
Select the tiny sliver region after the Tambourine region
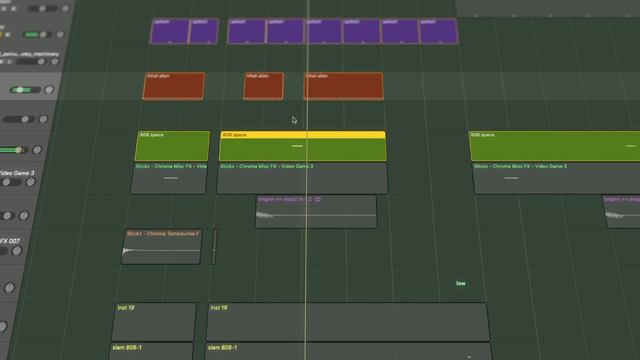click(214, 247)
